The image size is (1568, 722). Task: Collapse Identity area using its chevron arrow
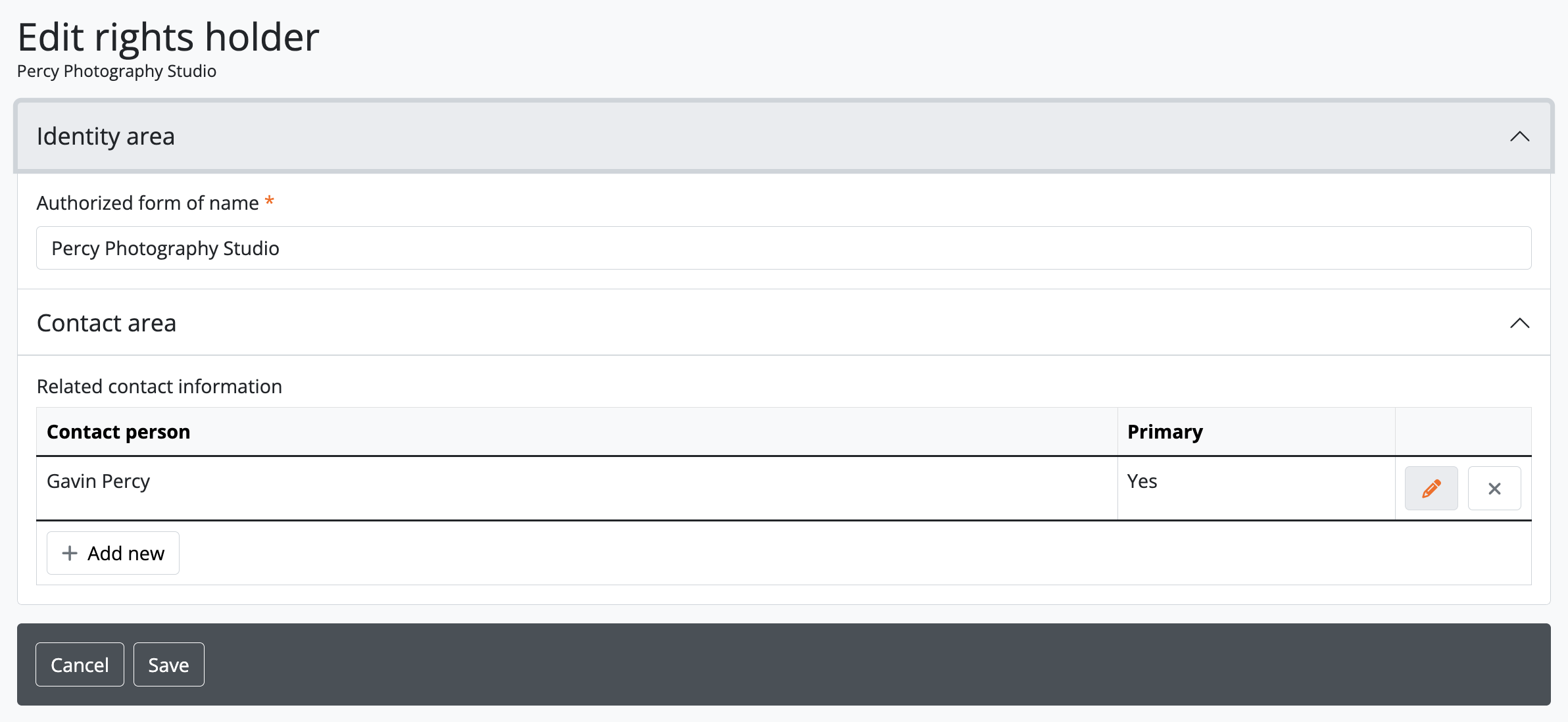coord(1519,137)
